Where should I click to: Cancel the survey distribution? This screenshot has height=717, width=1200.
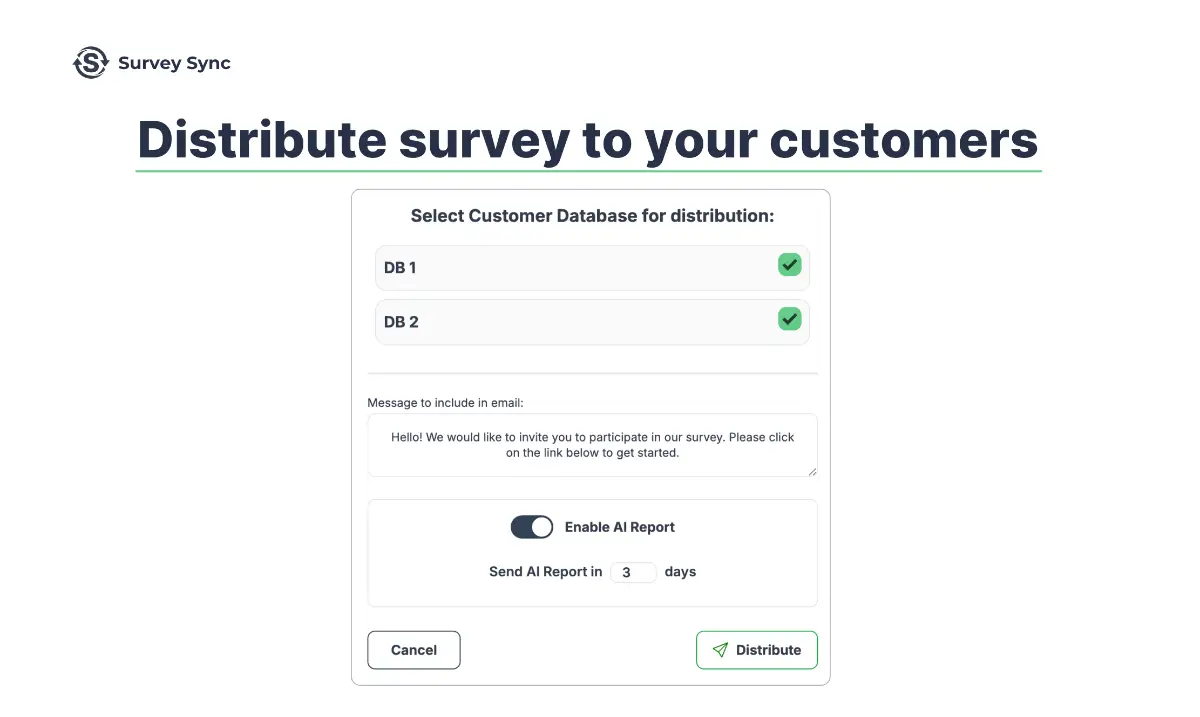click(413, 650)
